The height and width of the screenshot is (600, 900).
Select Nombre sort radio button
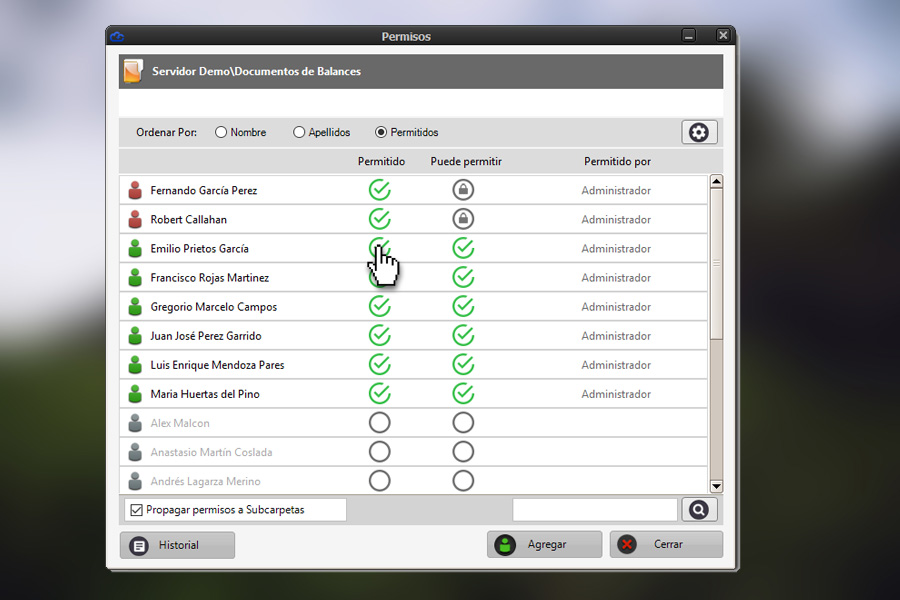tap(221, 133)
